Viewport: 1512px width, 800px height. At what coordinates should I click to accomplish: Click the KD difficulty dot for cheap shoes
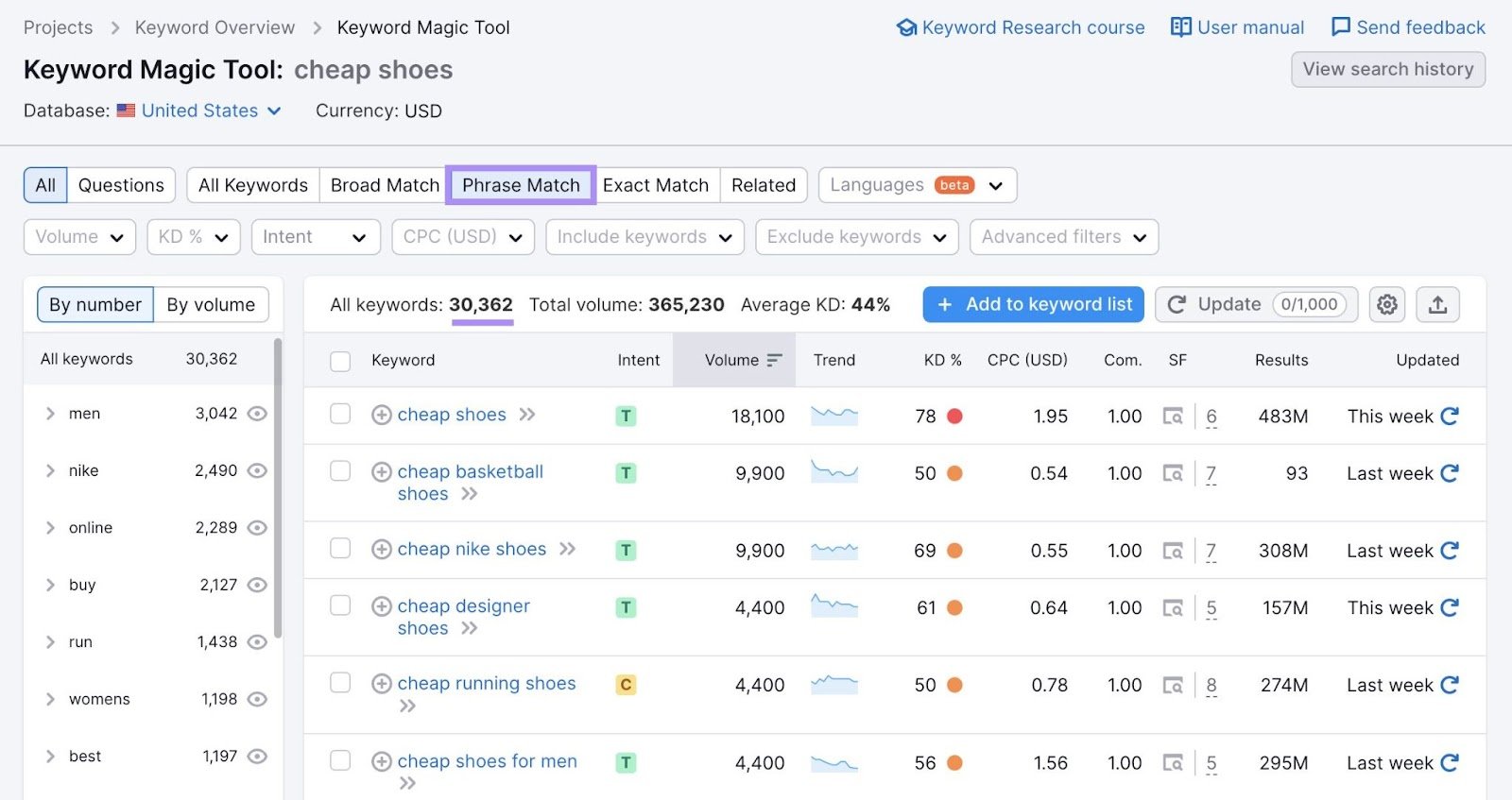[x=954, y=416]
